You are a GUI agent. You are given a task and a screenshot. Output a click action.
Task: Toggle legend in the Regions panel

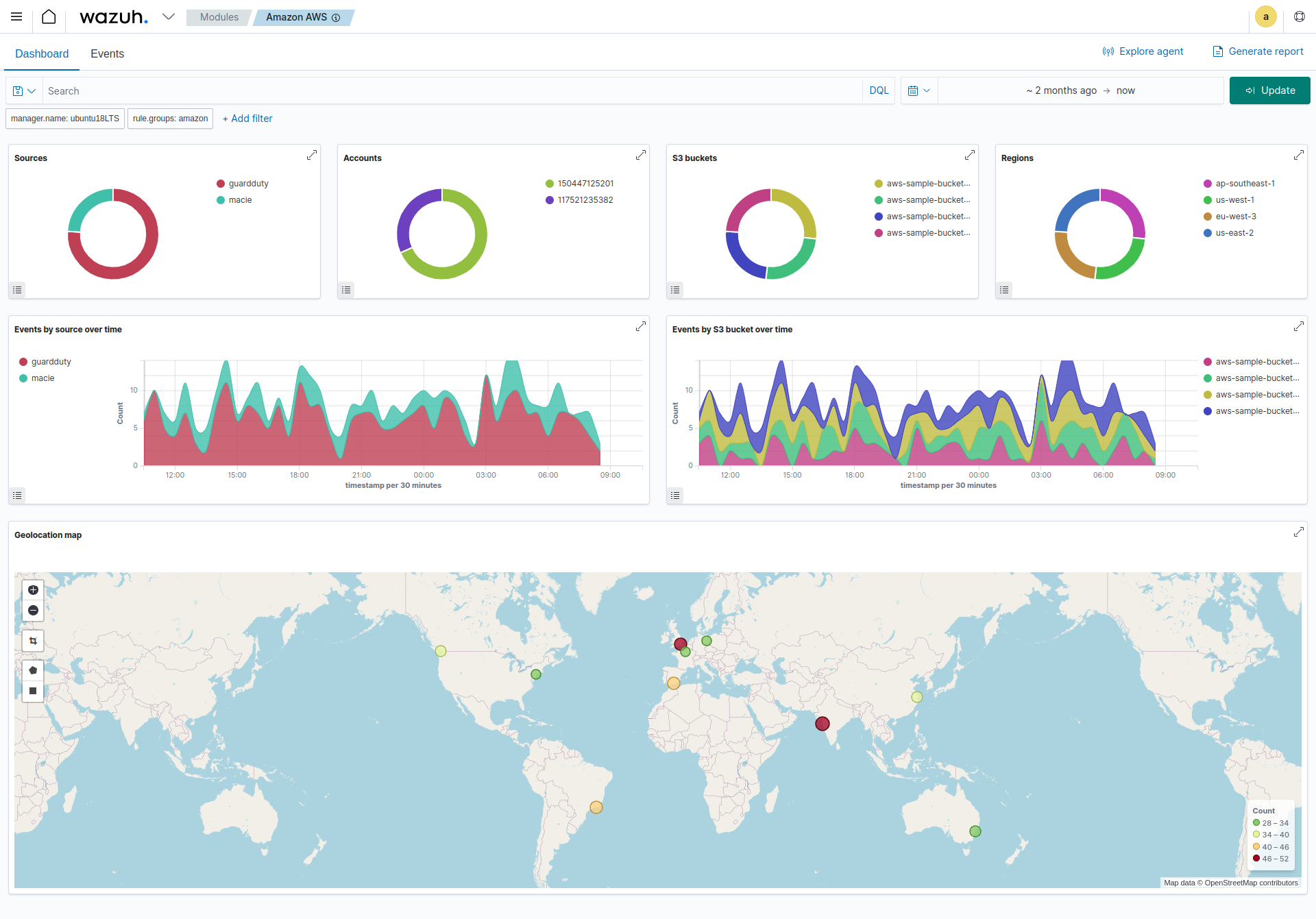(1004, 290)
